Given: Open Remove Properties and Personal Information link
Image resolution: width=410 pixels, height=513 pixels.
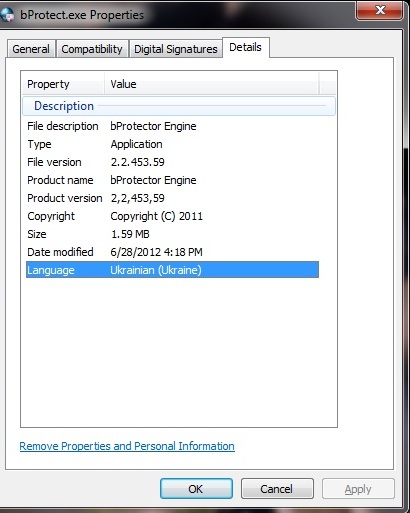Looking at the screenshot, I should point(127,446).
